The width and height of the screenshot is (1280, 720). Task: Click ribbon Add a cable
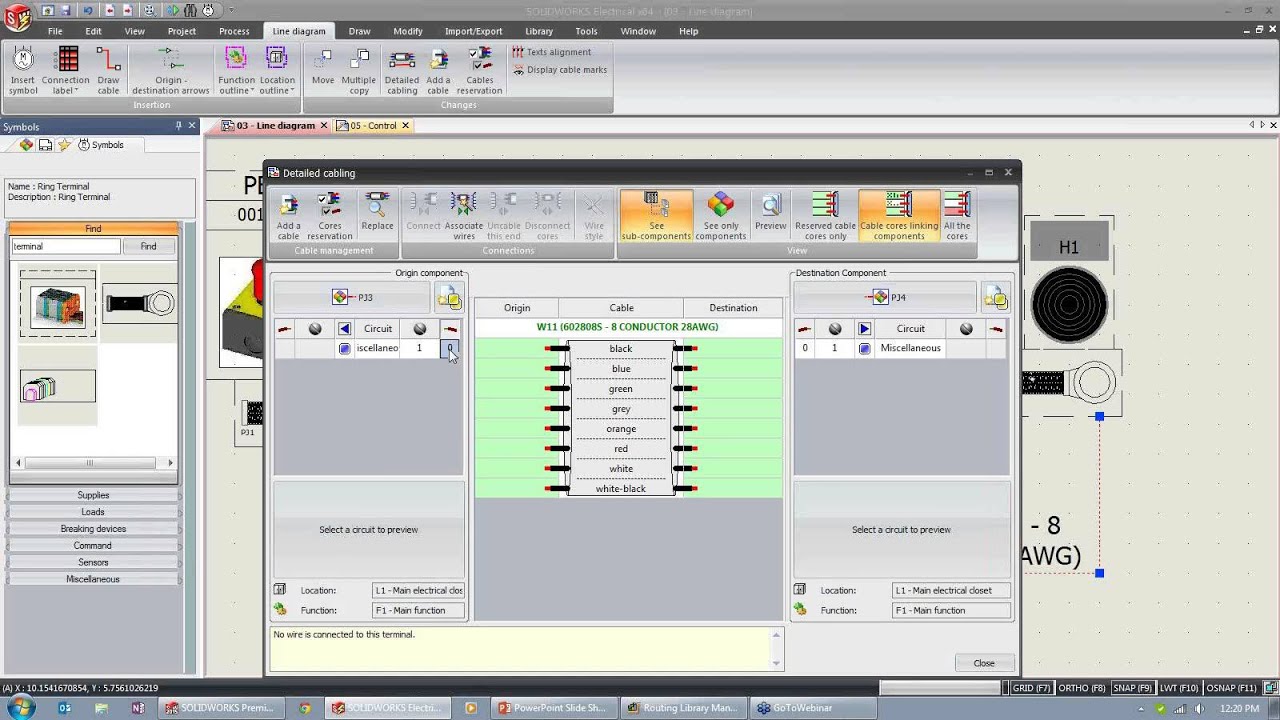[438, 71]
